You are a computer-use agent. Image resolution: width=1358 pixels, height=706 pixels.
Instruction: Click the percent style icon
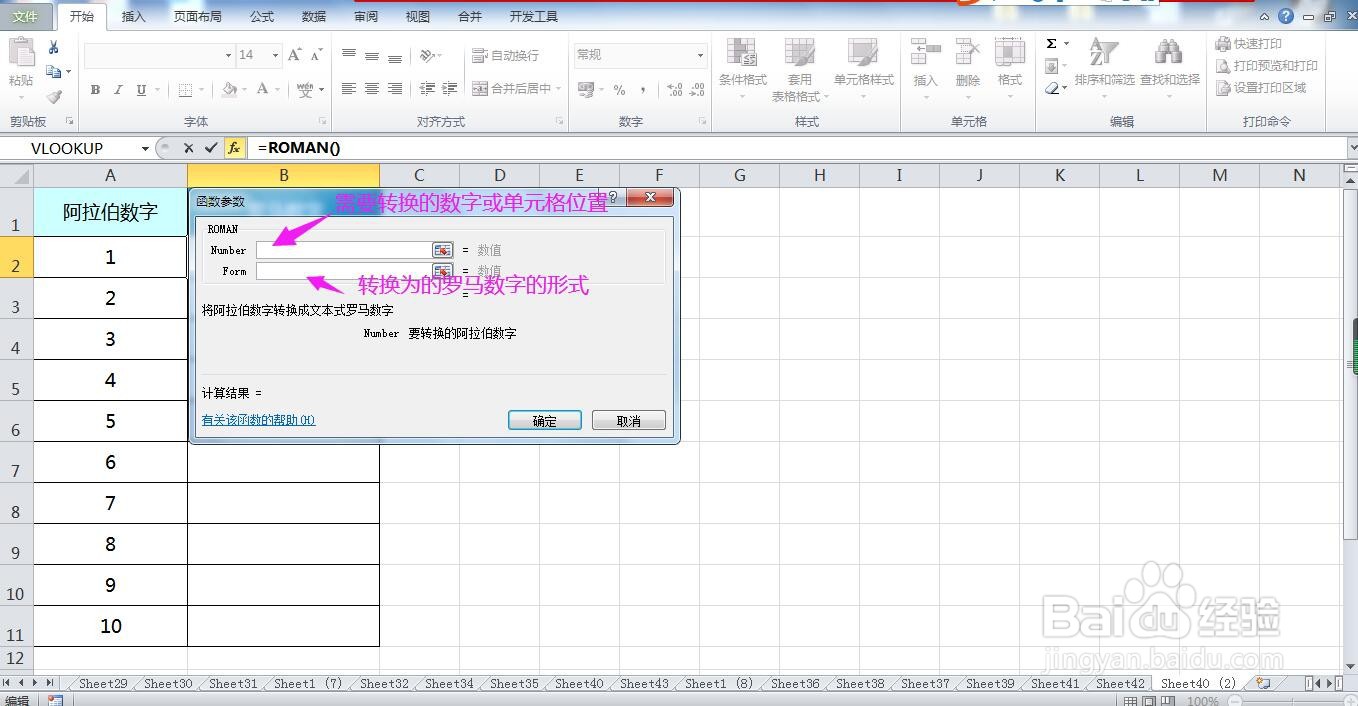[x=619, y=90]
